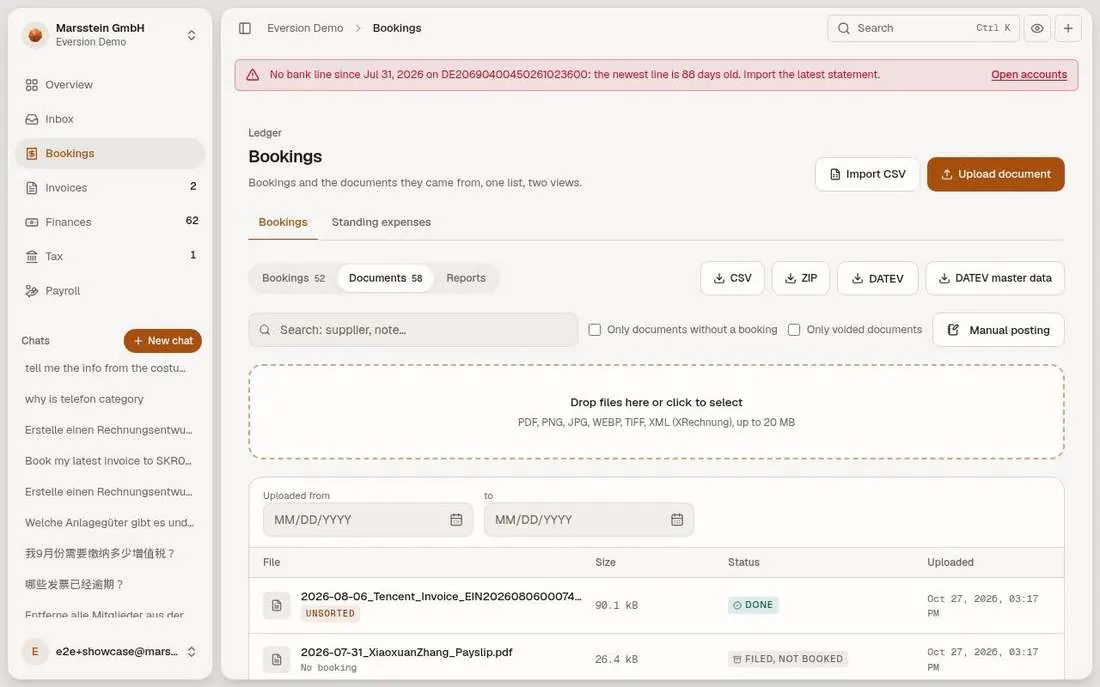The image size is (1100, 687).
Task: Go to Overview in sidebar
Action: (109, 85)
